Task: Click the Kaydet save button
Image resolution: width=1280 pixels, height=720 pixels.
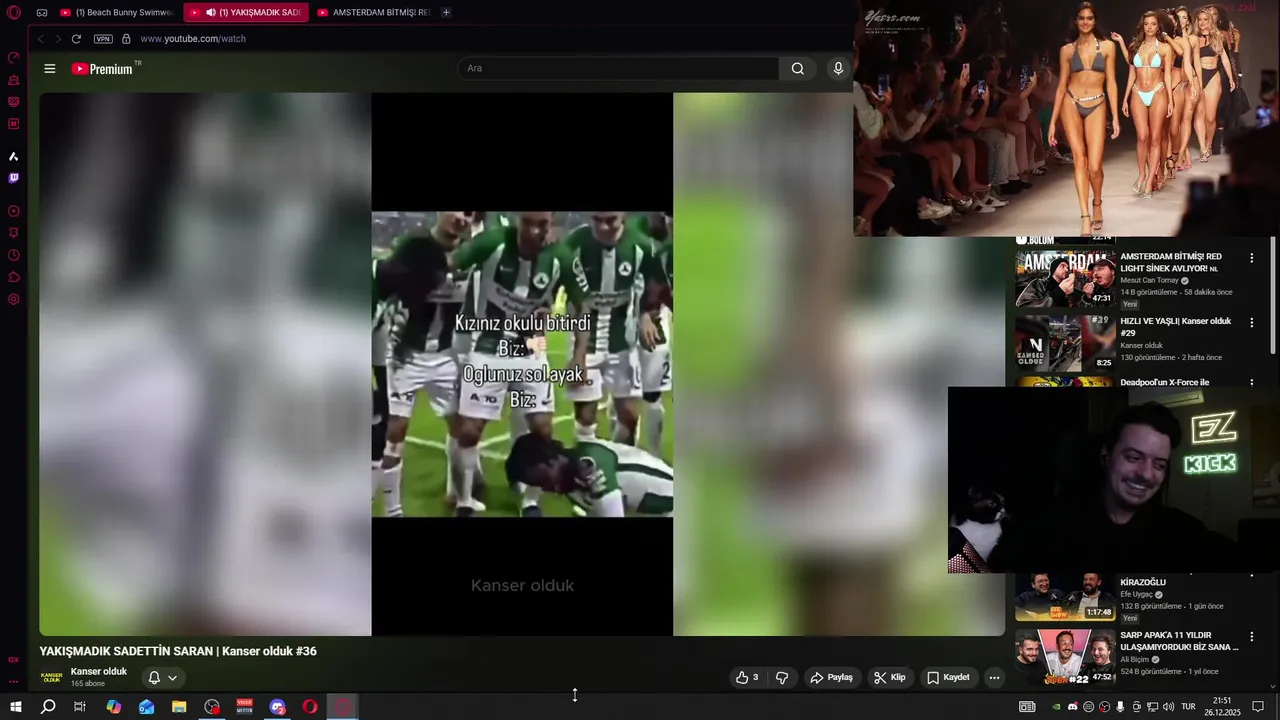Action: [x=948, y=677]
